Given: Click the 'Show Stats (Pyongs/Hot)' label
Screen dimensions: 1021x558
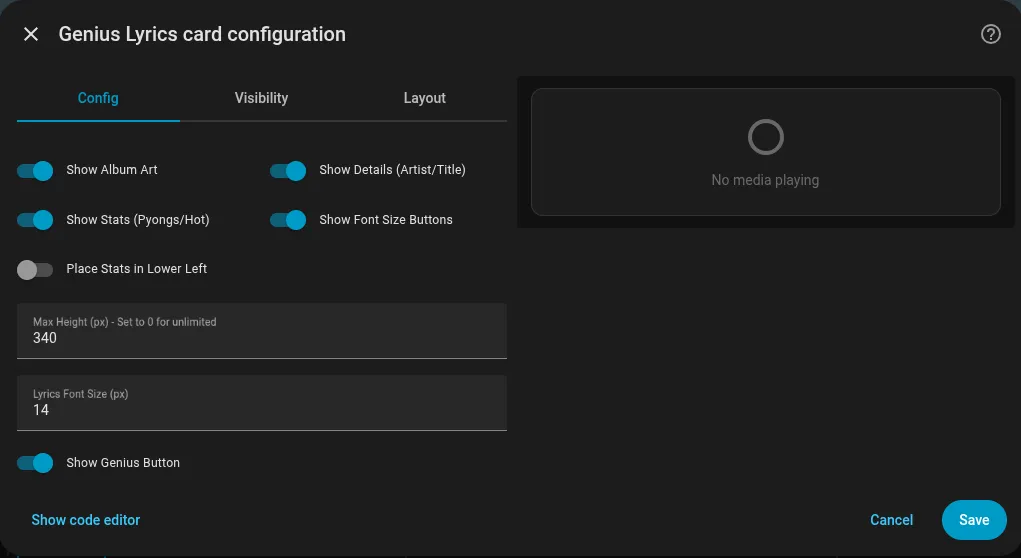Looking at the screenshot, I should (138, 219).
